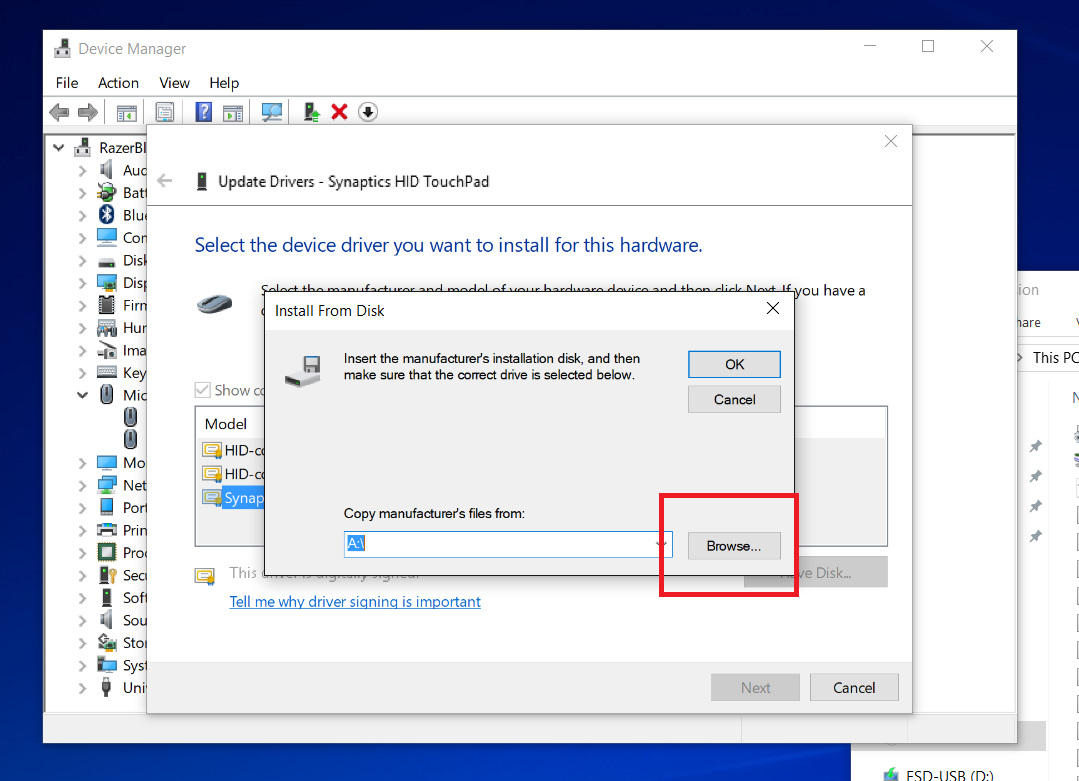Click the Show compatible hardware checkbox
This screenshot has width=1079, height=781.
pyautogui.click(x=204, y=390)
